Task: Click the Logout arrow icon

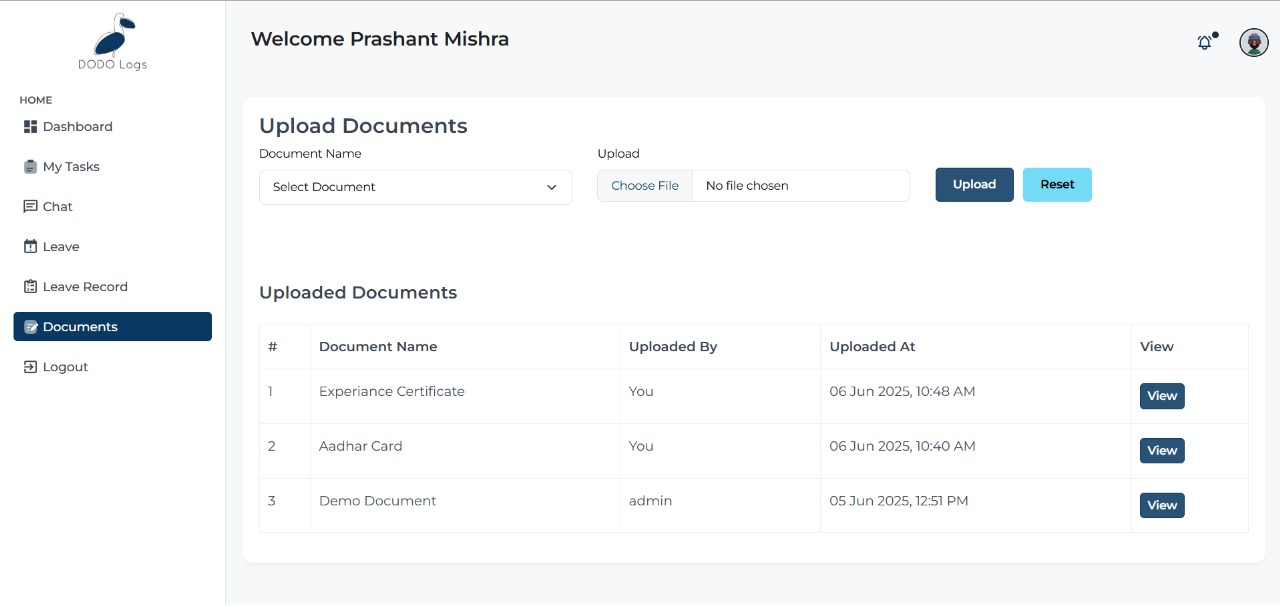Action: 30,366
